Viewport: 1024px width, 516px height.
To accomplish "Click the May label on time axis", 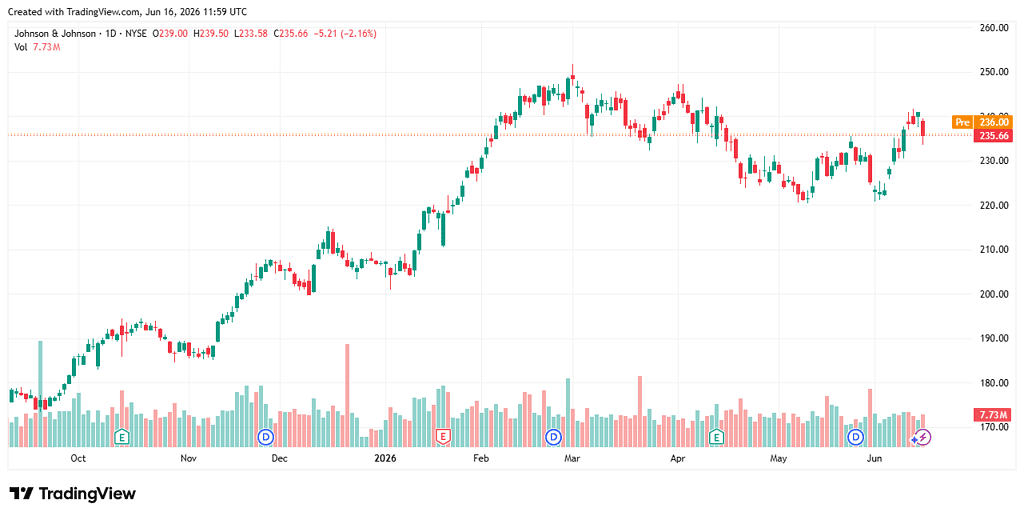I will point(777,459).
